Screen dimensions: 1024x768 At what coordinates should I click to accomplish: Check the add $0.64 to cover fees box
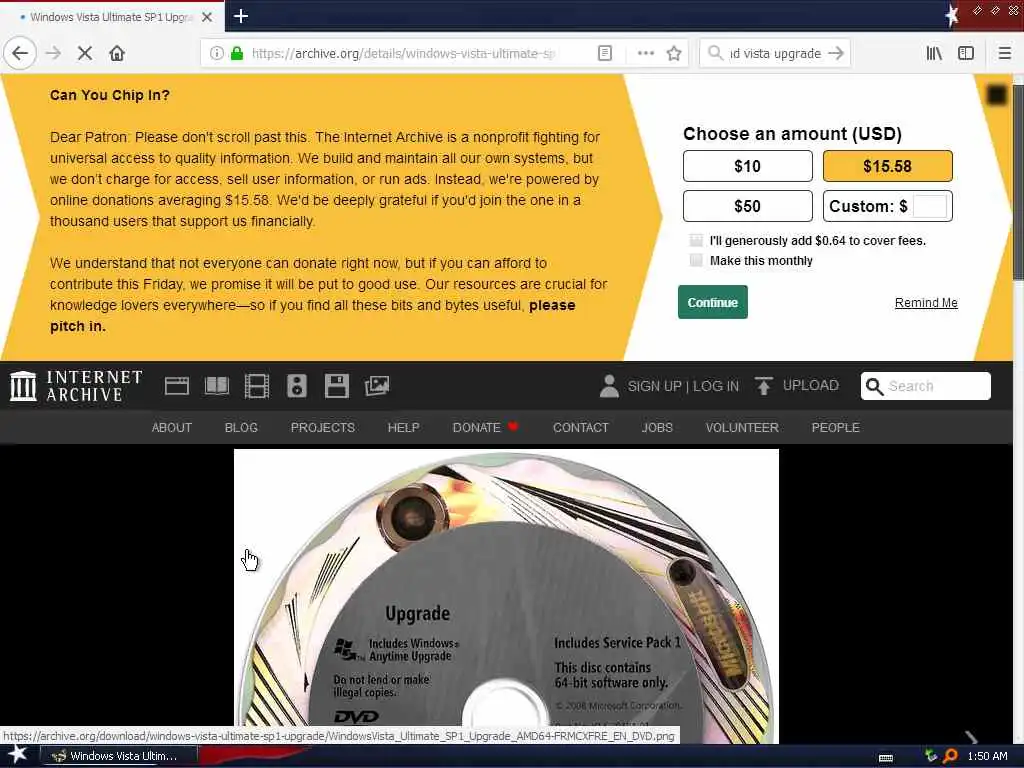696,240
